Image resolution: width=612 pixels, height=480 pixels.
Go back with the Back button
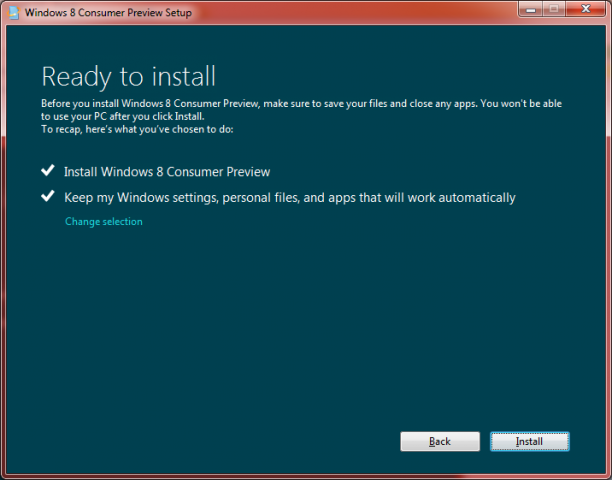pyautogui.click(x=440, y=441)
